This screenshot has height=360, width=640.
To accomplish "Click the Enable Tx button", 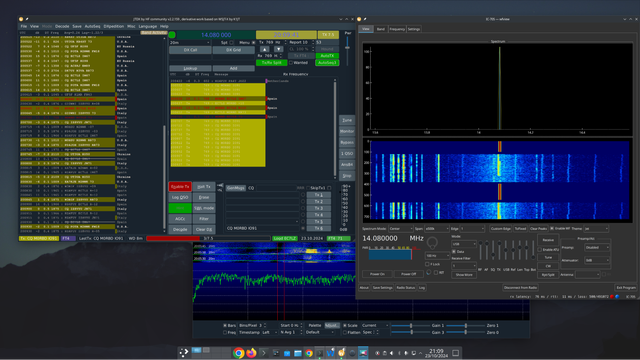I will point(180,187).
